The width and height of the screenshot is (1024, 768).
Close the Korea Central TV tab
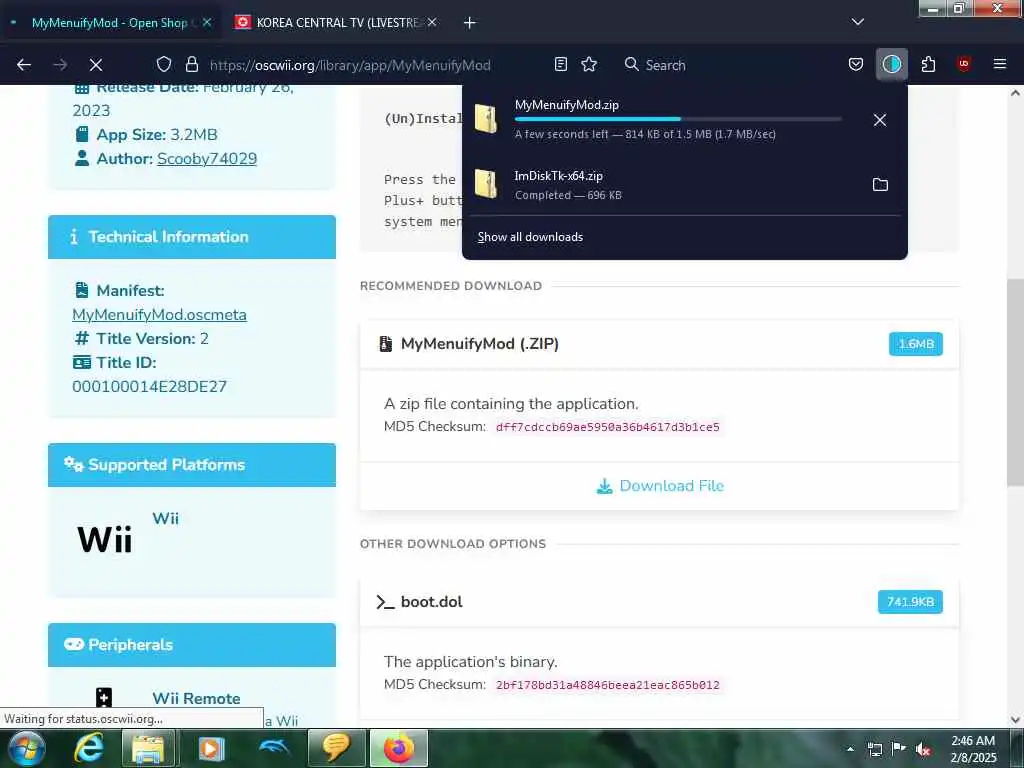pyautogui.click(x=432, y=22)
